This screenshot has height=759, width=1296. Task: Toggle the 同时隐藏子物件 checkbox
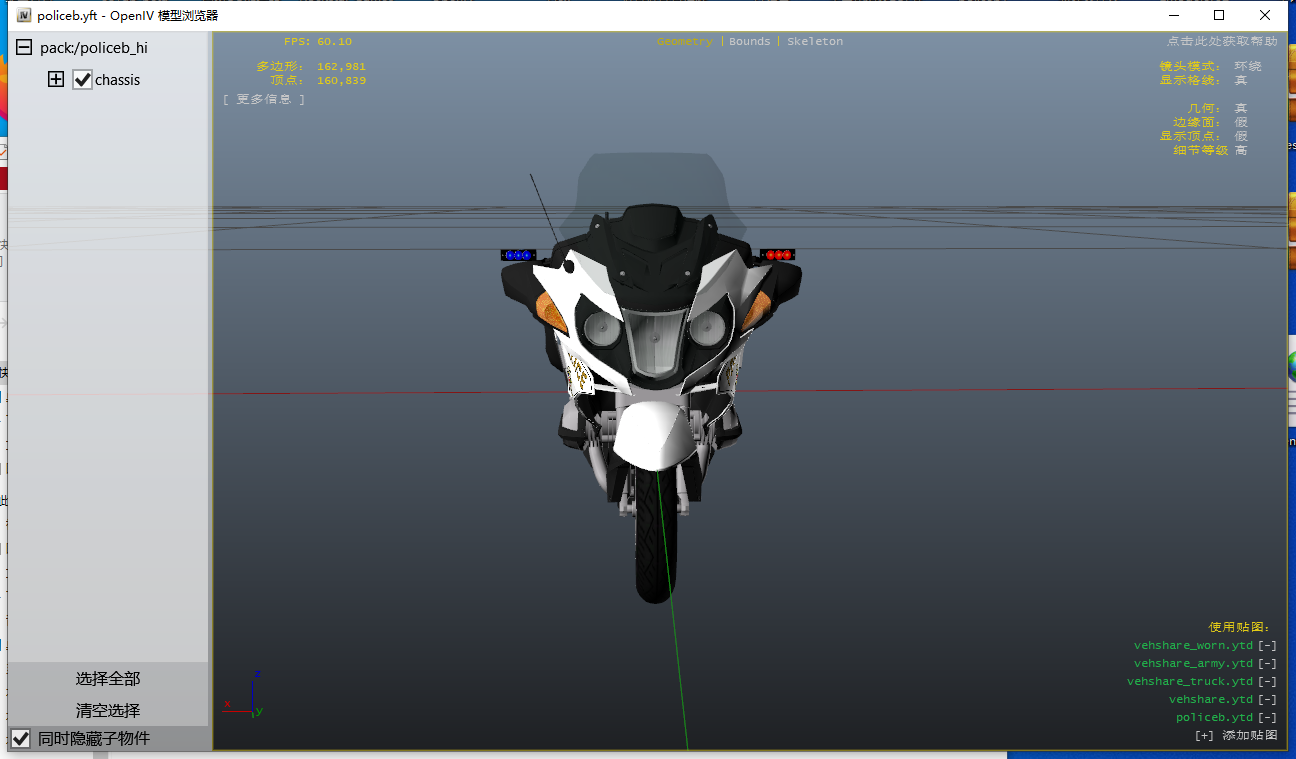tap(21, 739)
